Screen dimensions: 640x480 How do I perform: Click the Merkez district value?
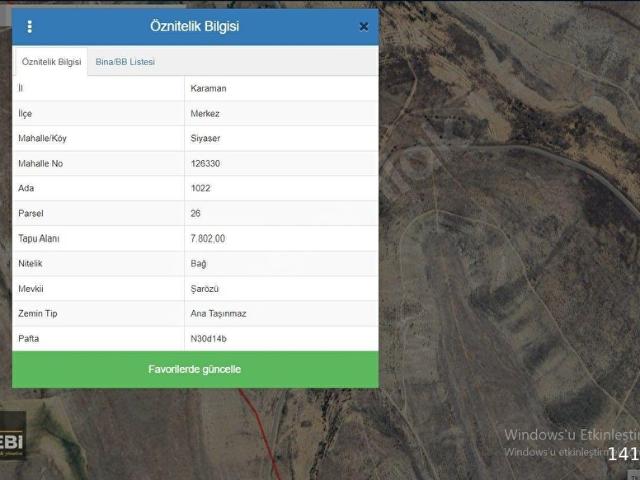(205, 114)
